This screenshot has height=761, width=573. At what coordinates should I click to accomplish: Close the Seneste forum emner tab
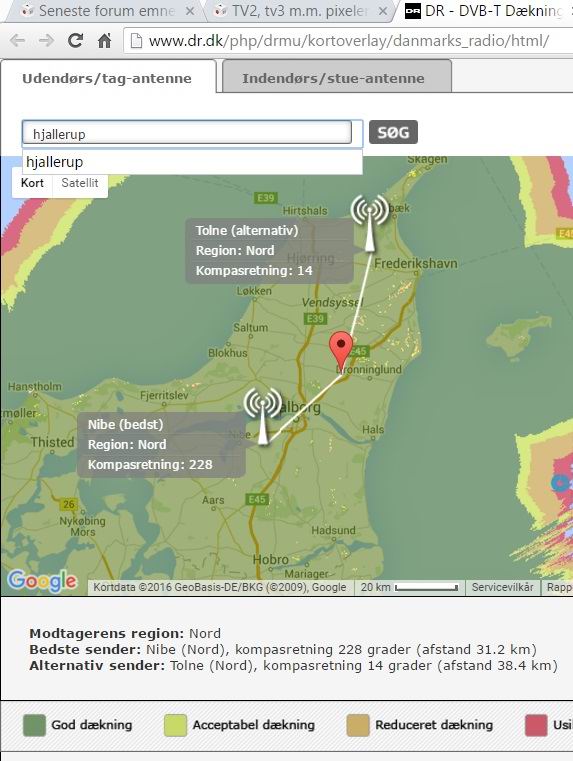[x=190, y=11]
